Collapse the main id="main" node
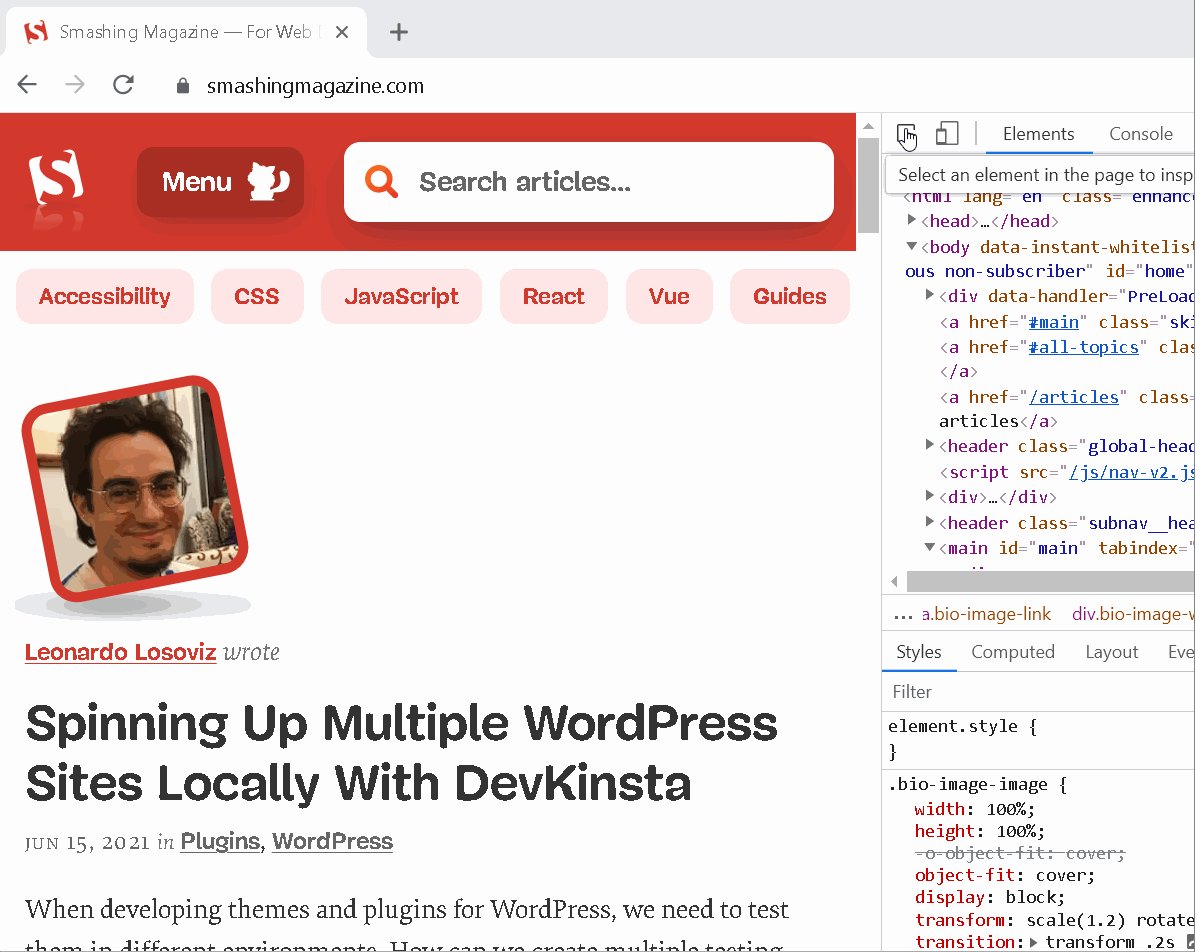Image resolution: width=1195 pixels, height=952 pixels. tap(930, 547)
